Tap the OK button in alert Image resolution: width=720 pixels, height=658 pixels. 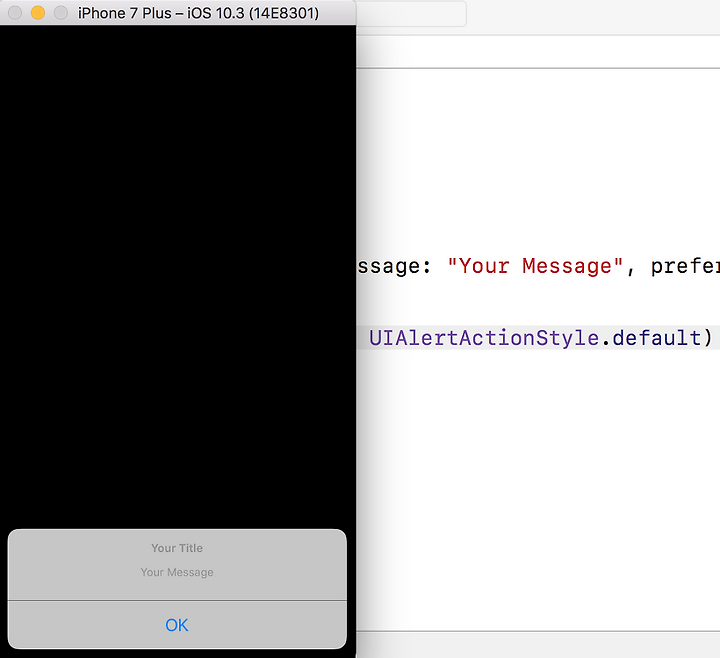(x=177, y=625)
